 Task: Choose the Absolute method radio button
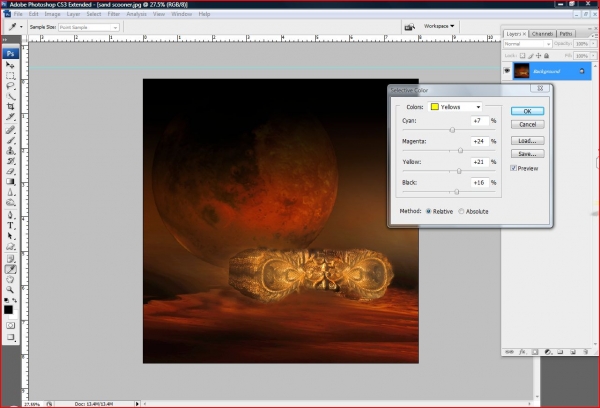(x=461, y=211)
